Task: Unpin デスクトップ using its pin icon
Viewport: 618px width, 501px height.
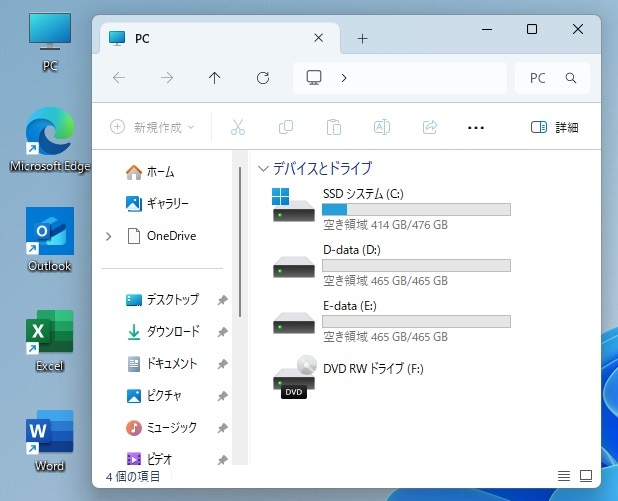Action: click(x=223, y=300)
